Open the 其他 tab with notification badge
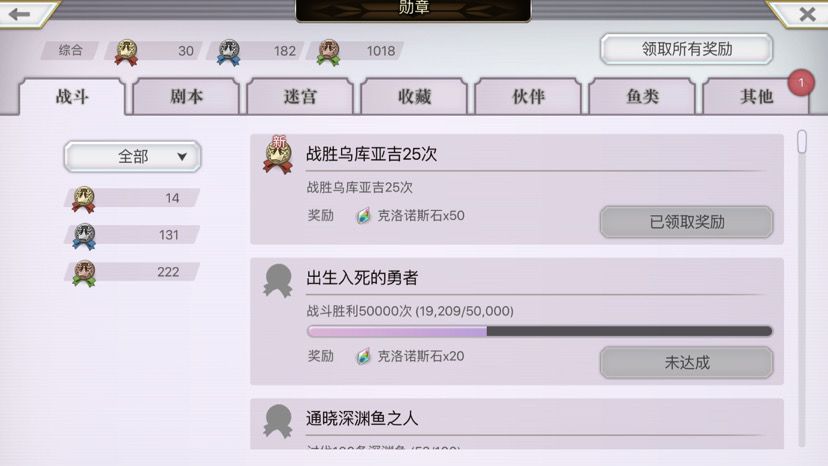This screenshot has height=466, width=828. pyautogui.click(x=756, y=97)
